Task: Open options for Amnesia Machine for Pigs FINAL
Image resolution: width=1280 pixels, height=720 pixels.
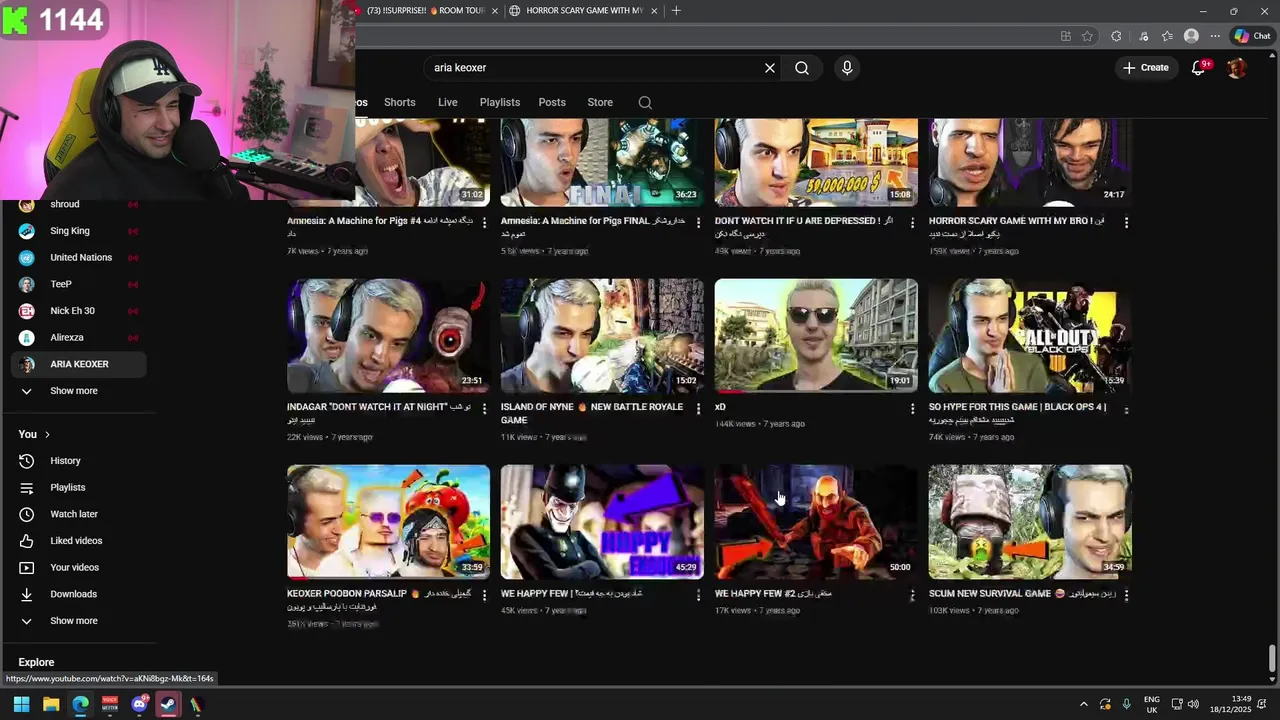Action: 699,223
